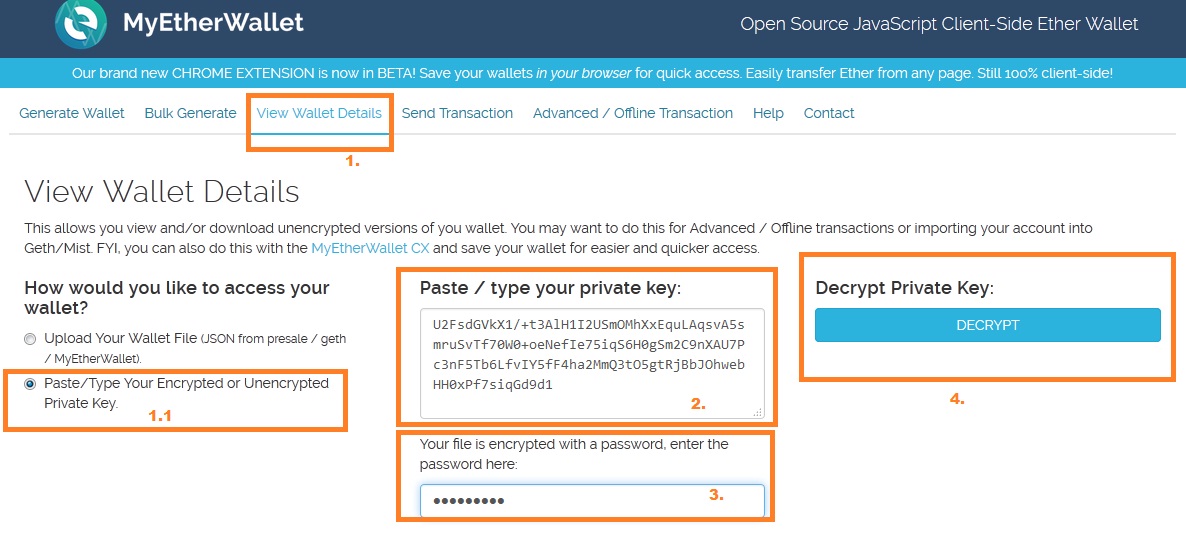Click the MyEtherWallet logo icon
The image size is (1186, 537).
[81, 24]
